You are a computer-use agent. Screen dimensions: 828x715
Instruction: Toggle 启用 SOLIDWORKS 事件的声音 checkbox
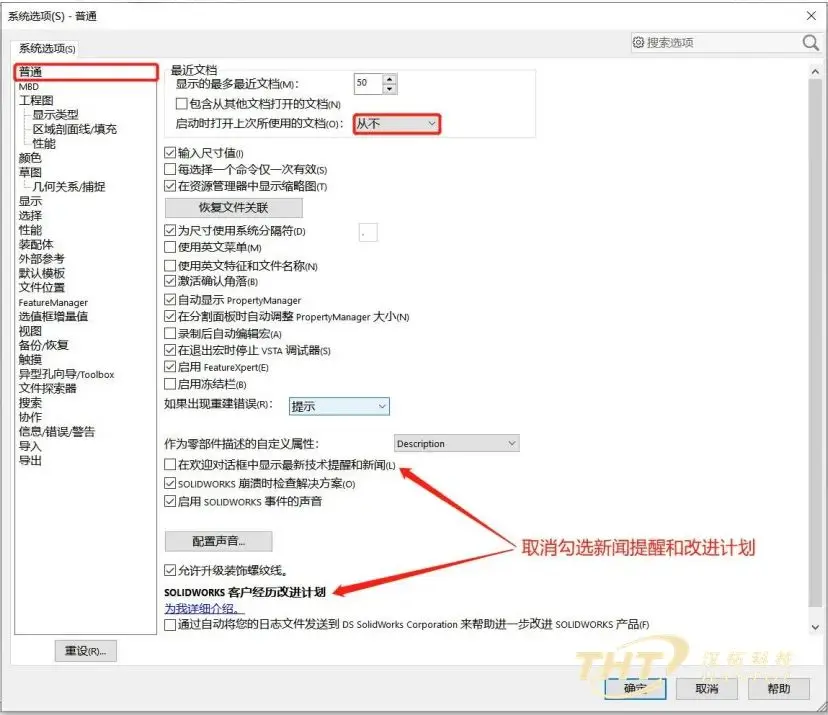(x=170, y=501)
